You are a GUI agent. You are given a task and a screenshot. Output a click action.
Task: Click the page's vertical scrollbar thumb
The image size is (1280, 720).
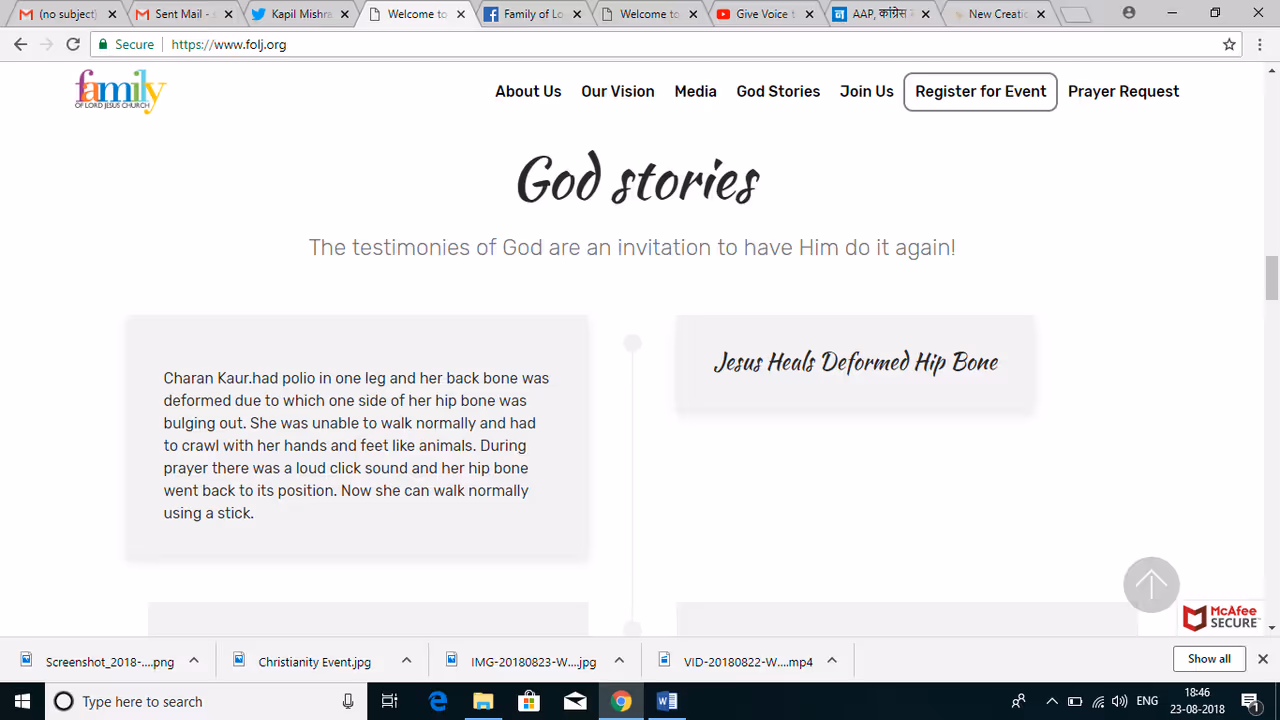[x=1272, y=277]
